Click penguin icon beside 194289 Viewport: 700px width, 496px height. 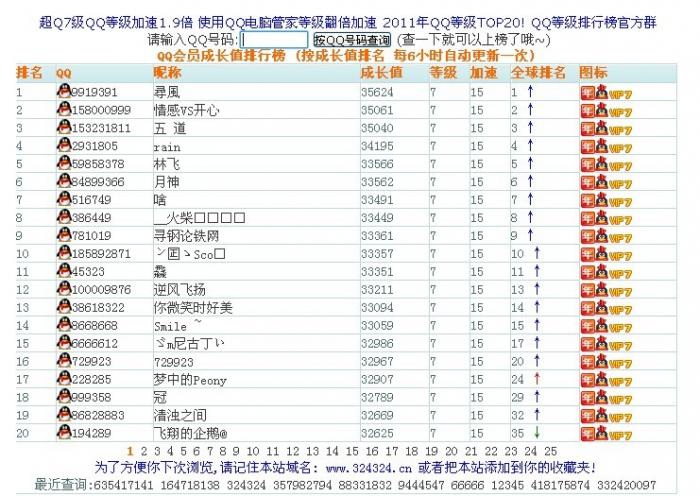tap(64, 432)
